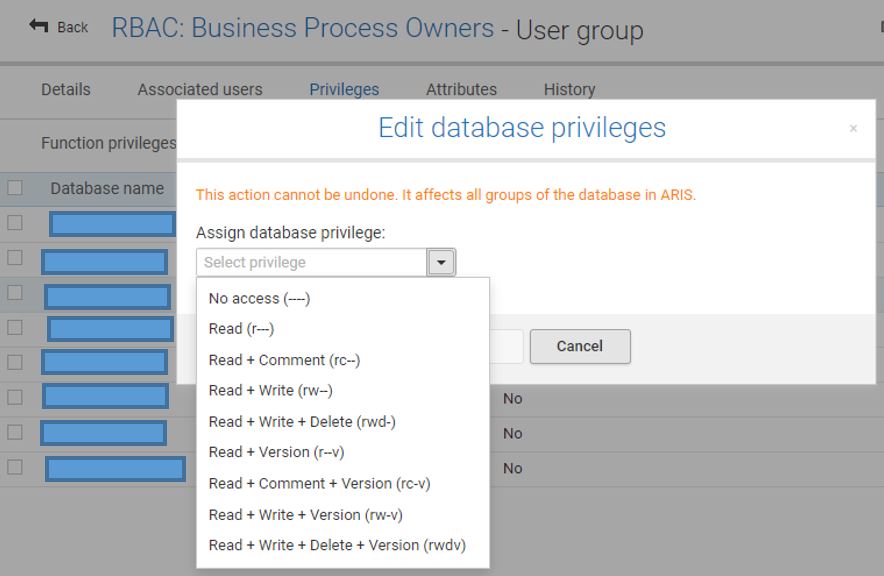This screenshot has width=884, height=576.
Task: Choose Read + Write + Version (rw-v)
Action: (306, 515)
